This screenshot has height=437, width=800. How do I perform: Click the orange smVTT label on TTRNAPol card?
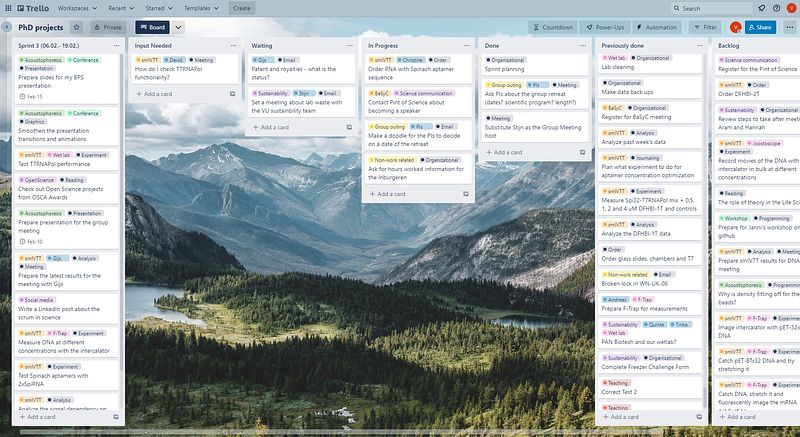coord(147,60)
